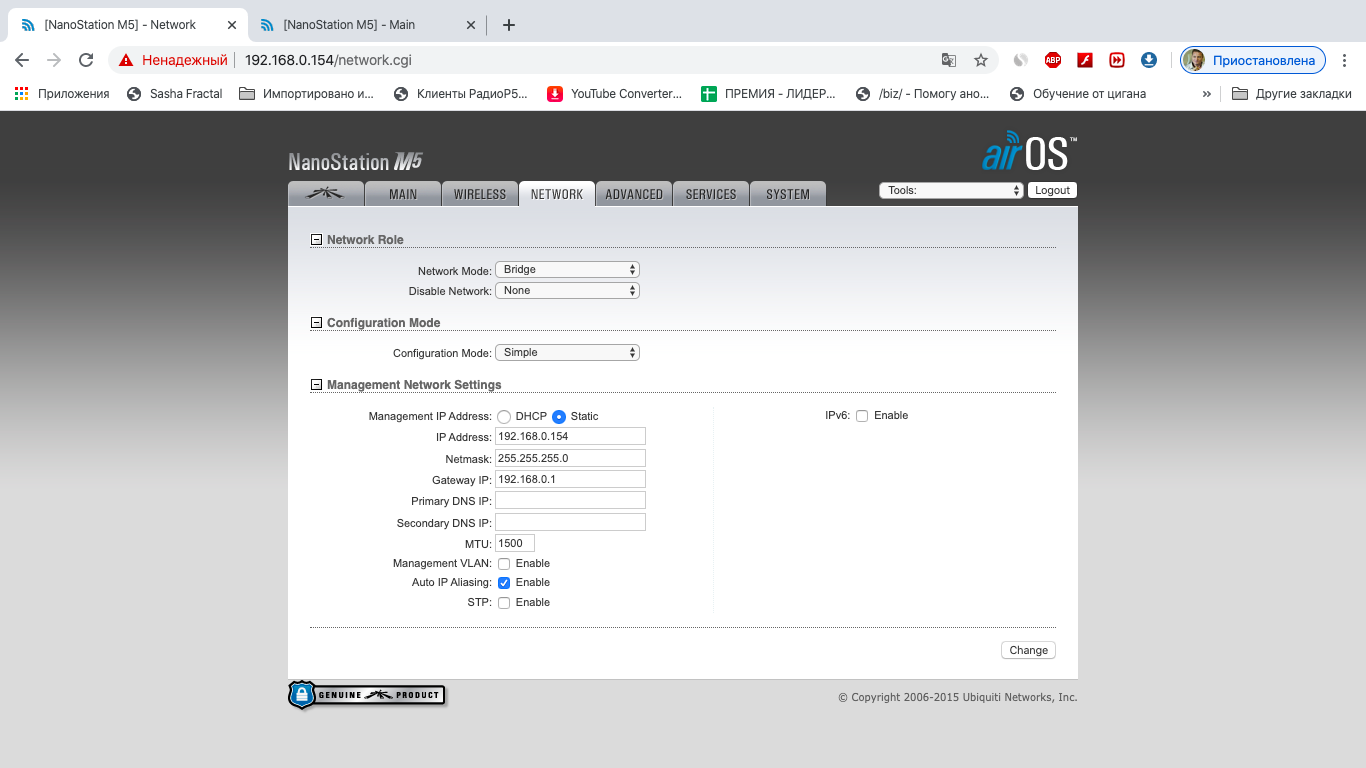This screenshot has width=1366, height=768.
Task: Click the Genuine Product badge
Action: (x=366, y=695)
